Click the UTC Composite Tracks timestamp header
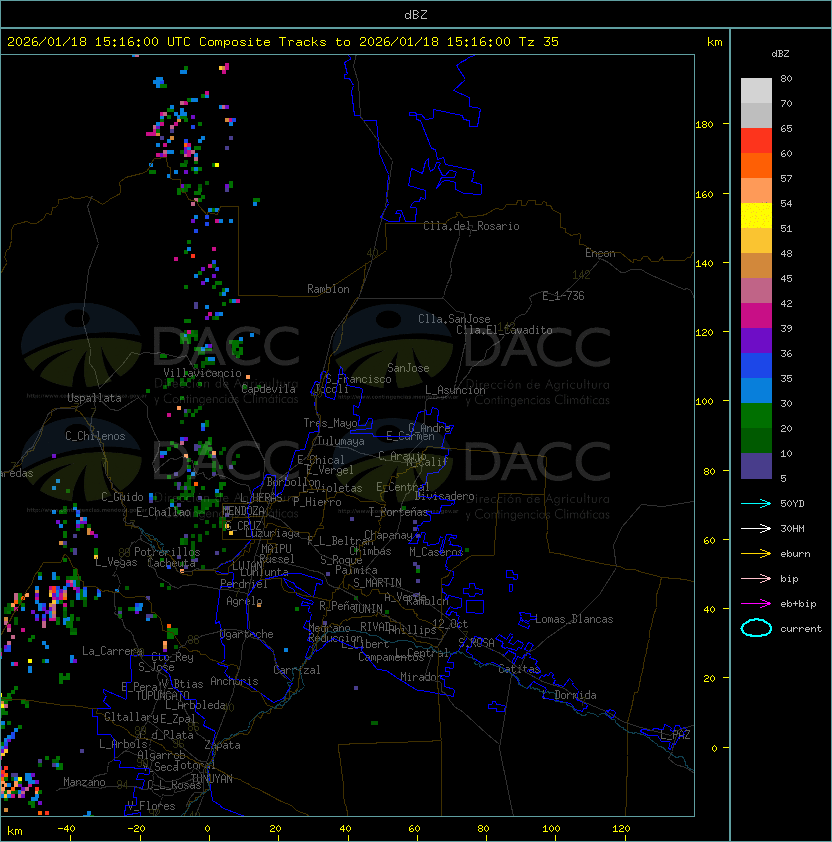Image resolution: width=832 pixels, height=842 pixels. click(283, 42)
